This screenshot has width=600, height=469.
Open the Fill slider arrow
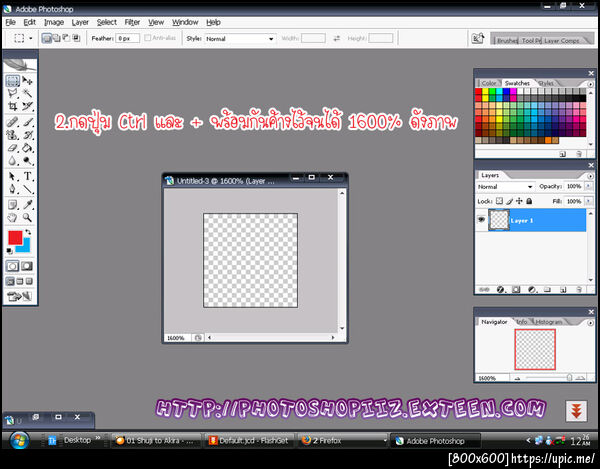588,201
